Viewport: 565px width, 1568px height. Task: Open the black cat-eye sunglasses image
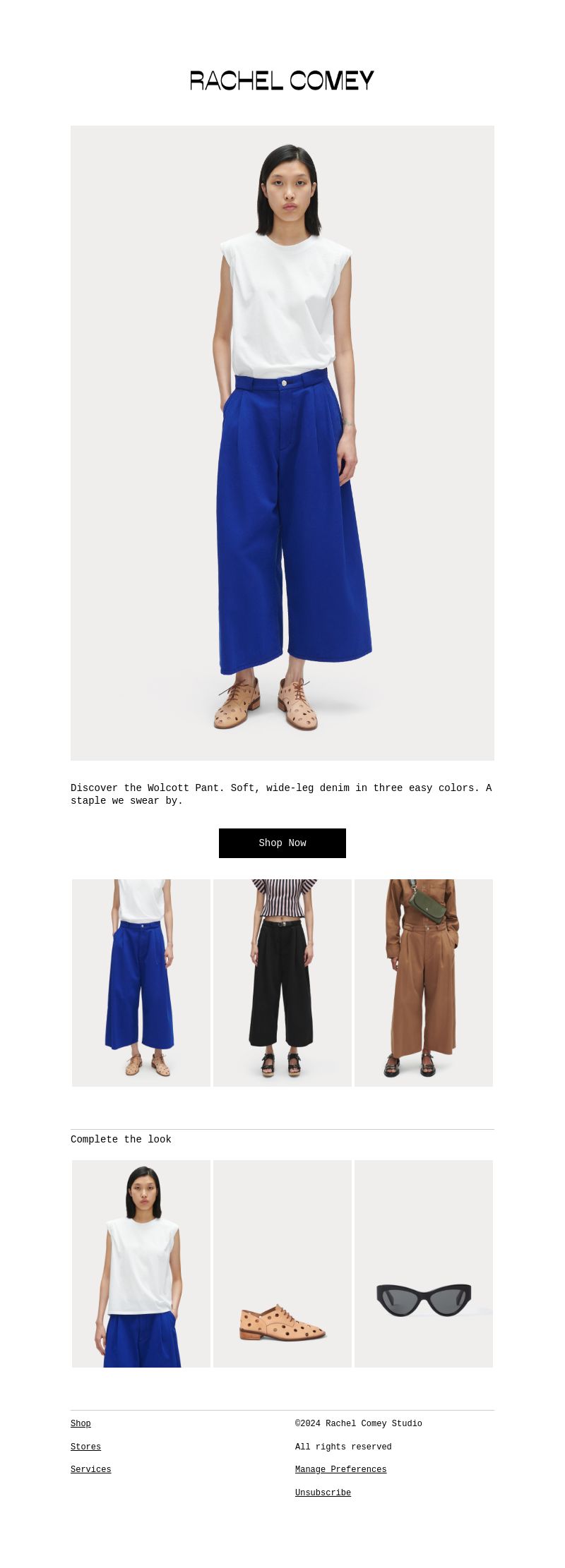click(x=424, y=1264)
